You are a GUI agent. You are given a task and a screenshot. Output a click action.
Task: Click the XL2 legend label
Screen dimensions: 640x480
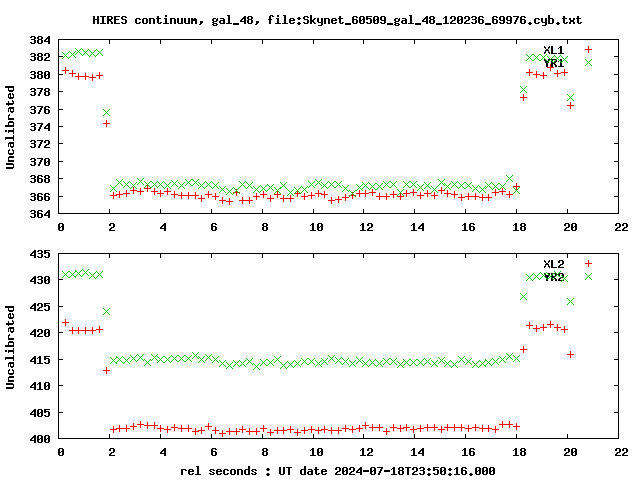[x=553, y=264]
